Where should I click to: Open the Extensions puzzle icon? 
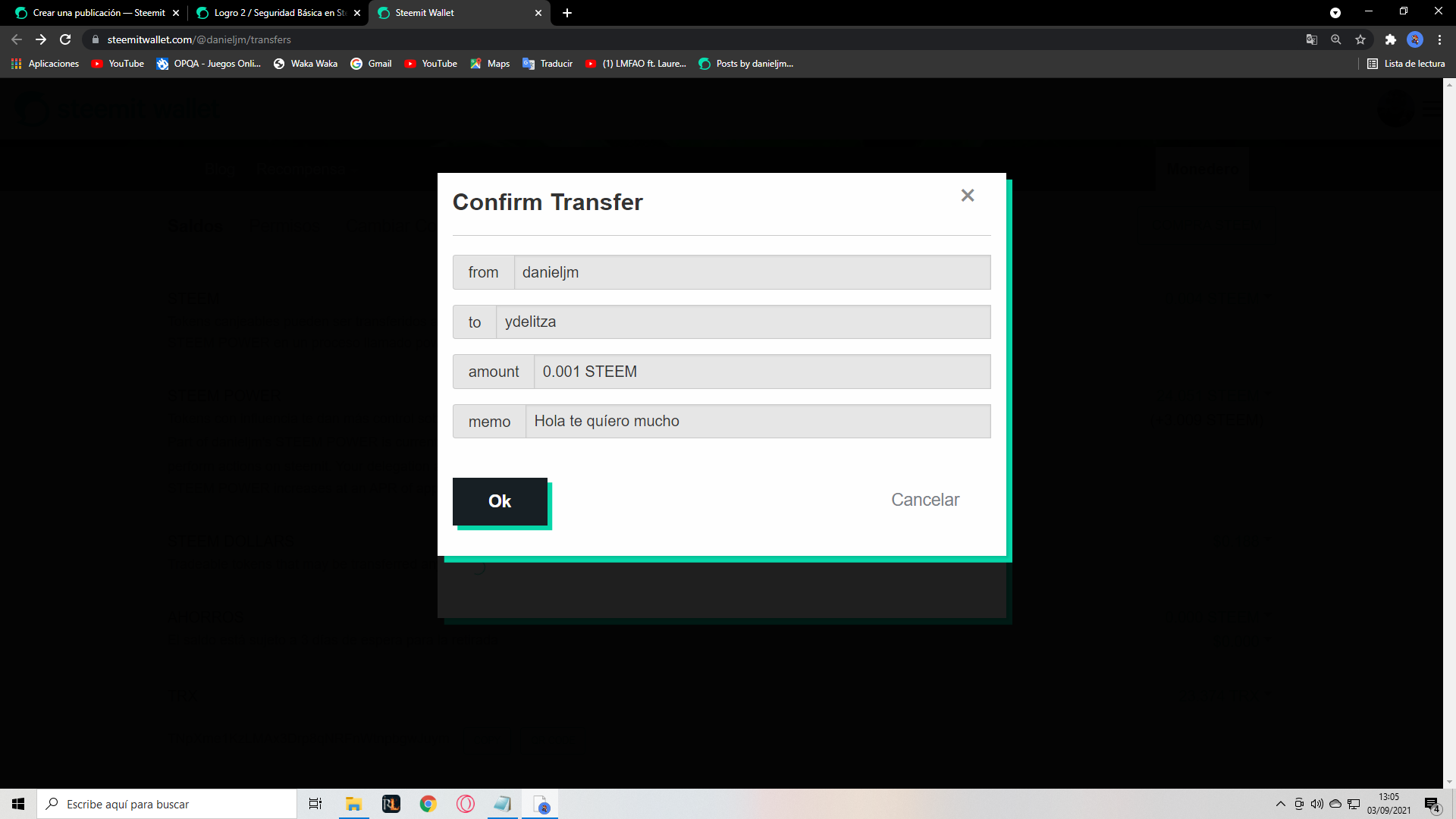pyautogui.click(x=1390, y=39)
